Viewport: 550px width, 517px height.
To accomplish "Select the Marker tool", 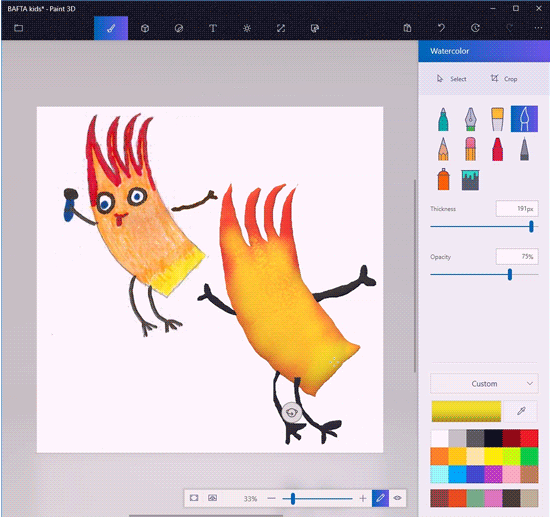I will pyautogui.click(x=443, y=119).
